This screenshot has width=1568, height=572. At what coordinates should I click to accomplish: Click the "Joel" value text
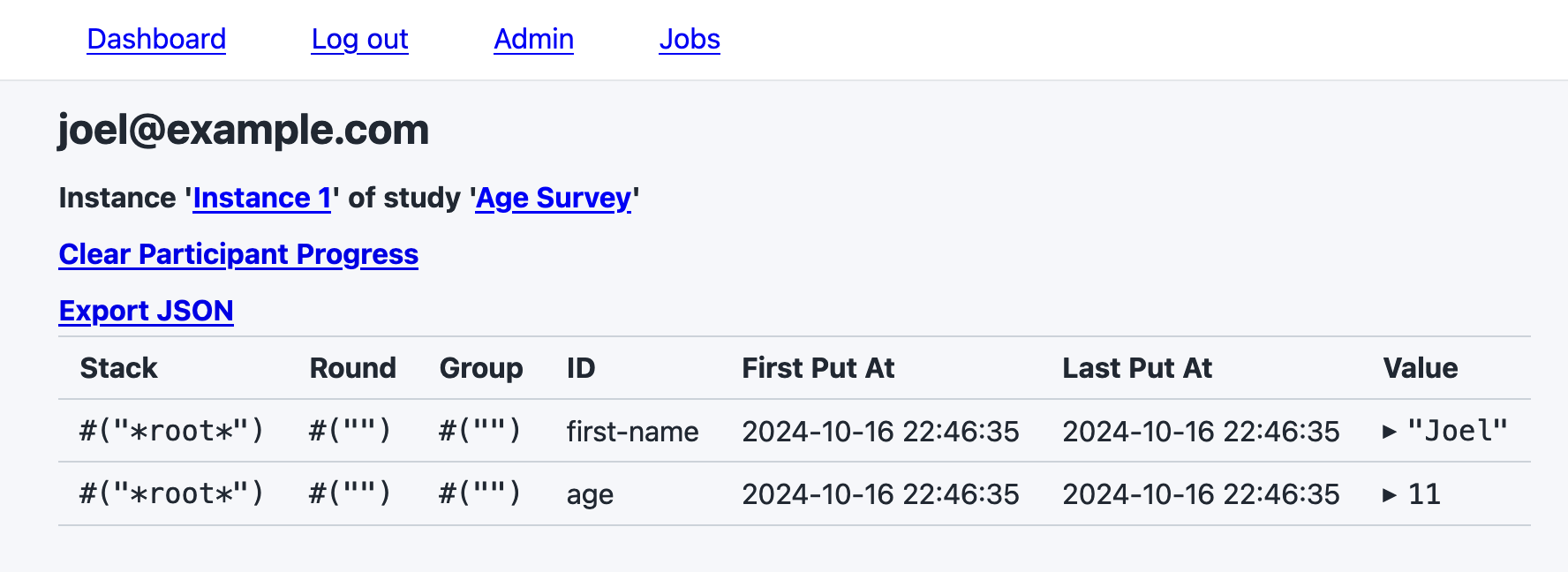point(1458,432)
